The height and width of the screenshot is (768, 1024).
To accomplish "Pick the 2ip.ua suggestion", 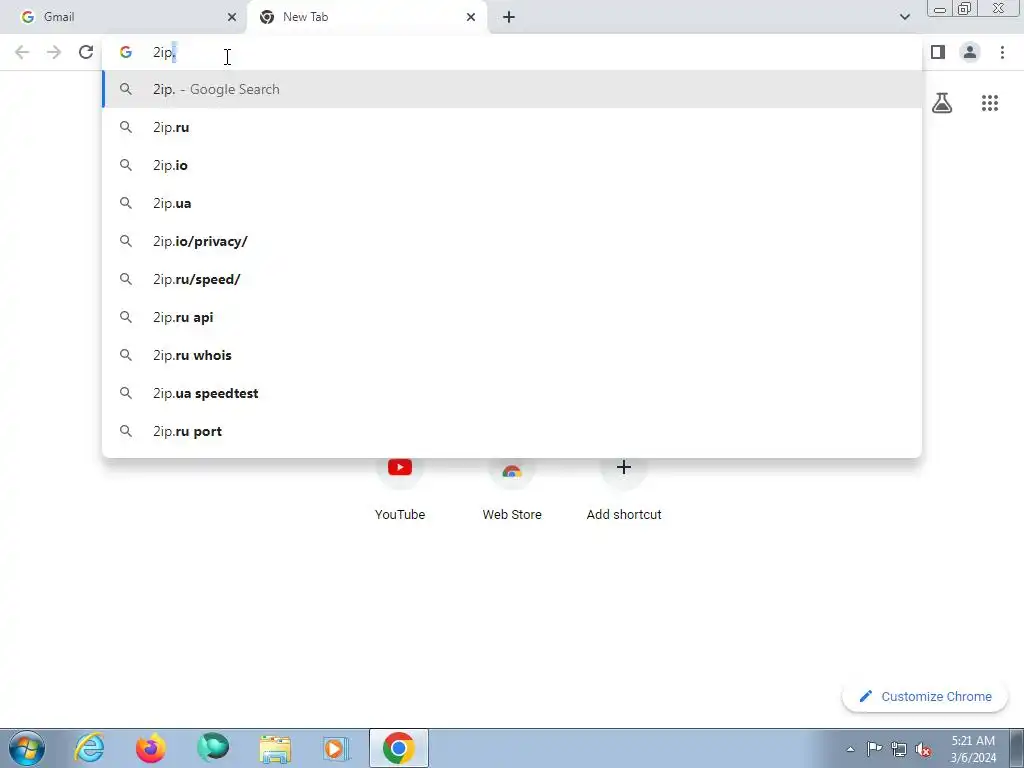I will coord(512,203).
